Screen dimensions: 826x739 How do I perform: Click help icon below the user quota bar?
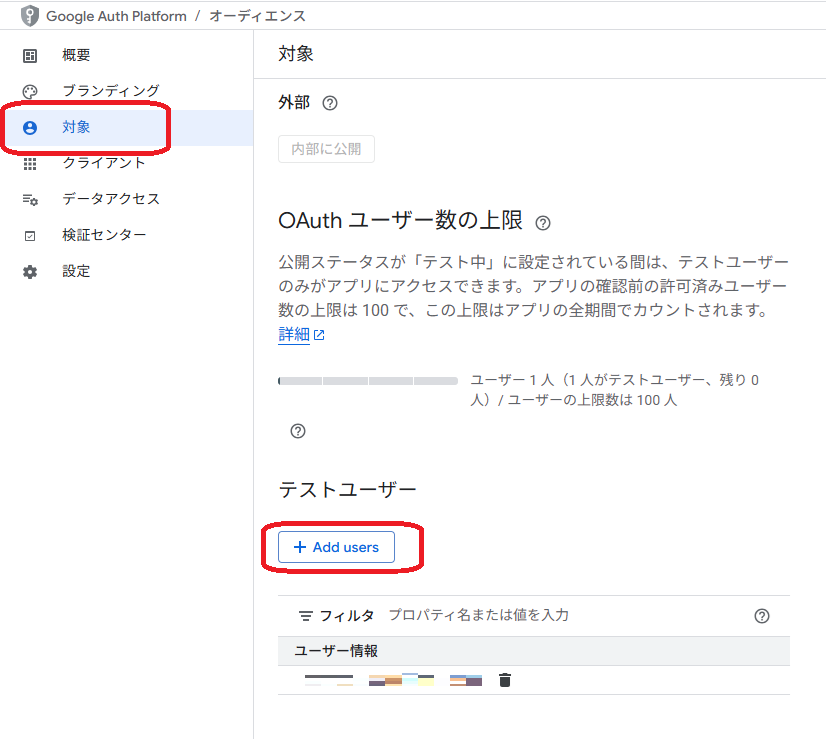pos(297,432)
